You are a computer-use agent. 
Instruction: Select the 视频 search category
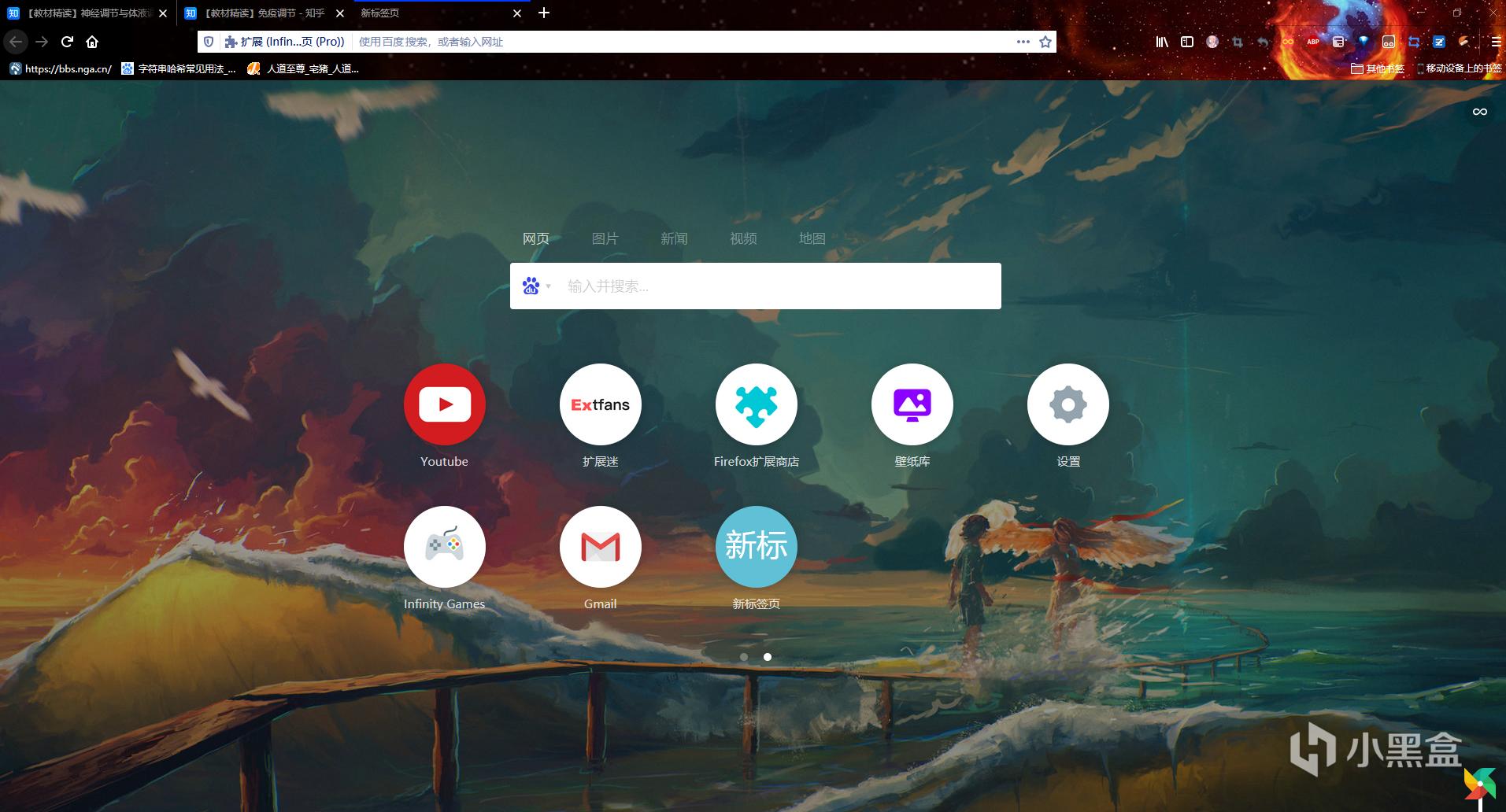pyautogui.click(x=743, y=238)
